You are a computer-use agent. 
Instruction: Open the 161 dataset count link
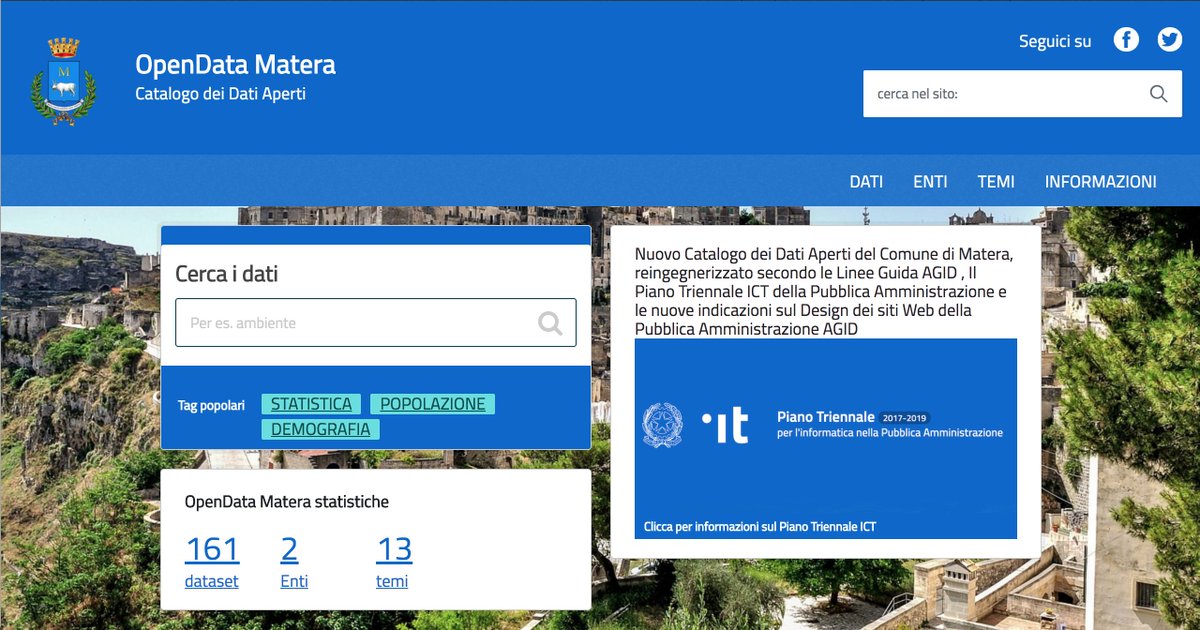(x=212, y=549)
